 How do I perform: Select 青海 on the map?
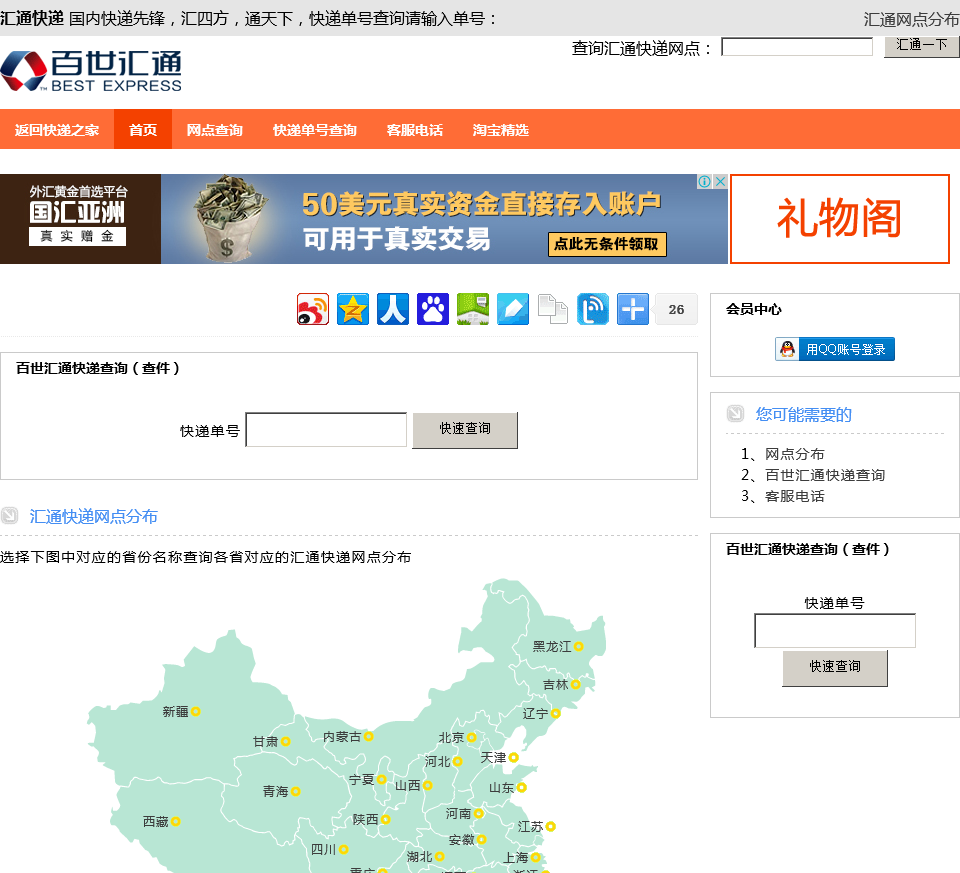(282, 792)
